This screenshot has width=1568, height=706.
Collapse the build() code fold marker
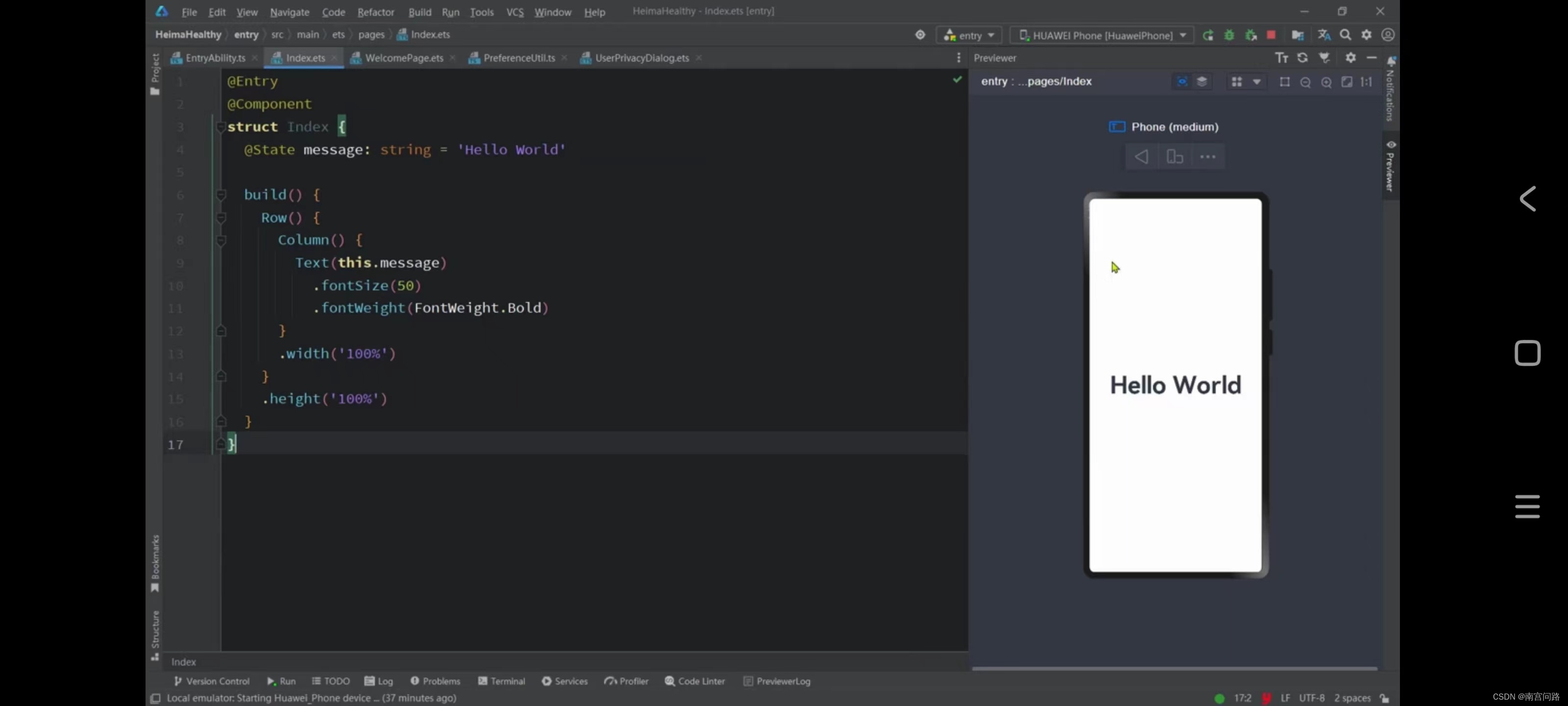pyautogui.click(x=221, y=195)
